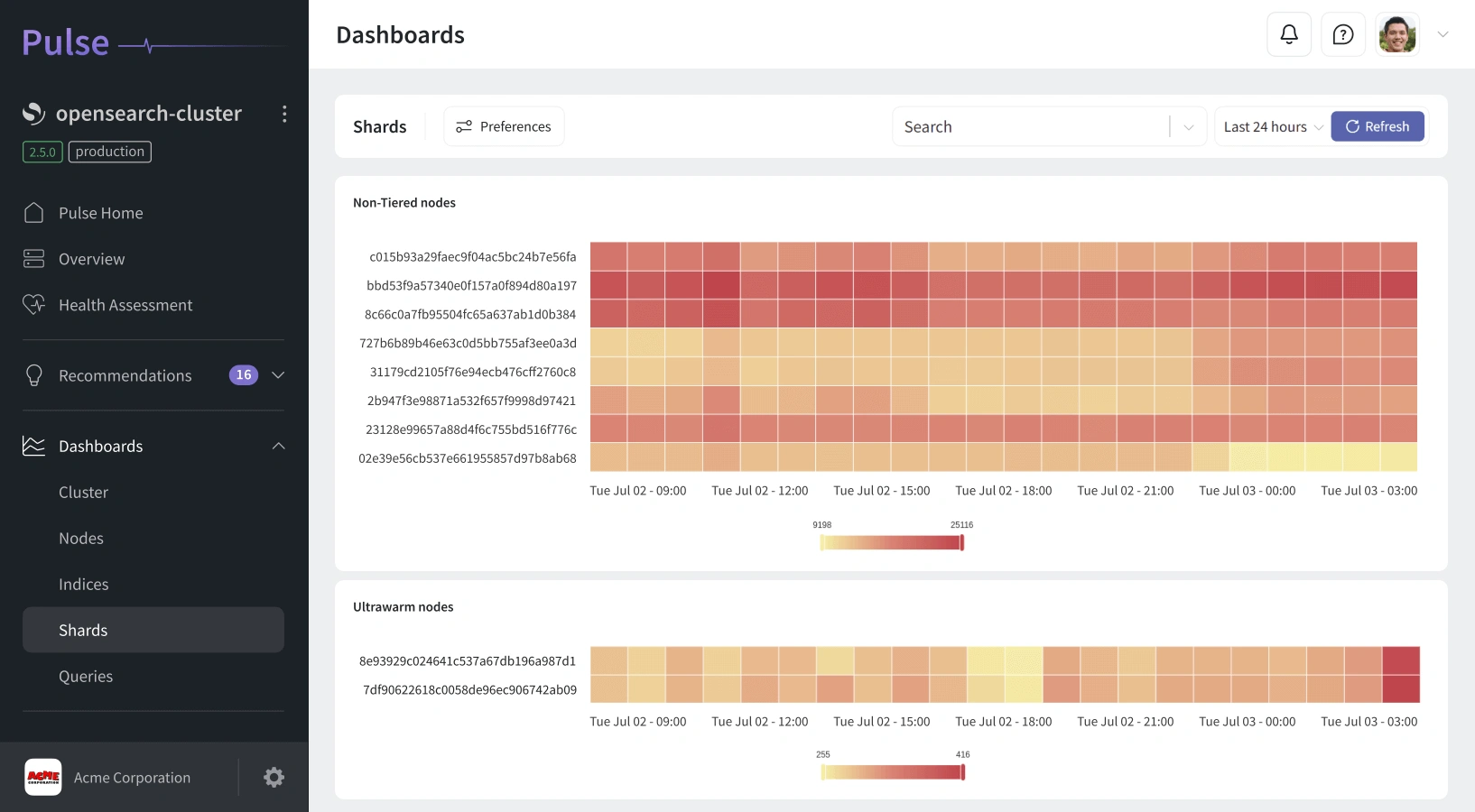This screenshot has height=812, width=1475.
Task: Expand the user profile menu chevron
Action: pos(1443,34)
